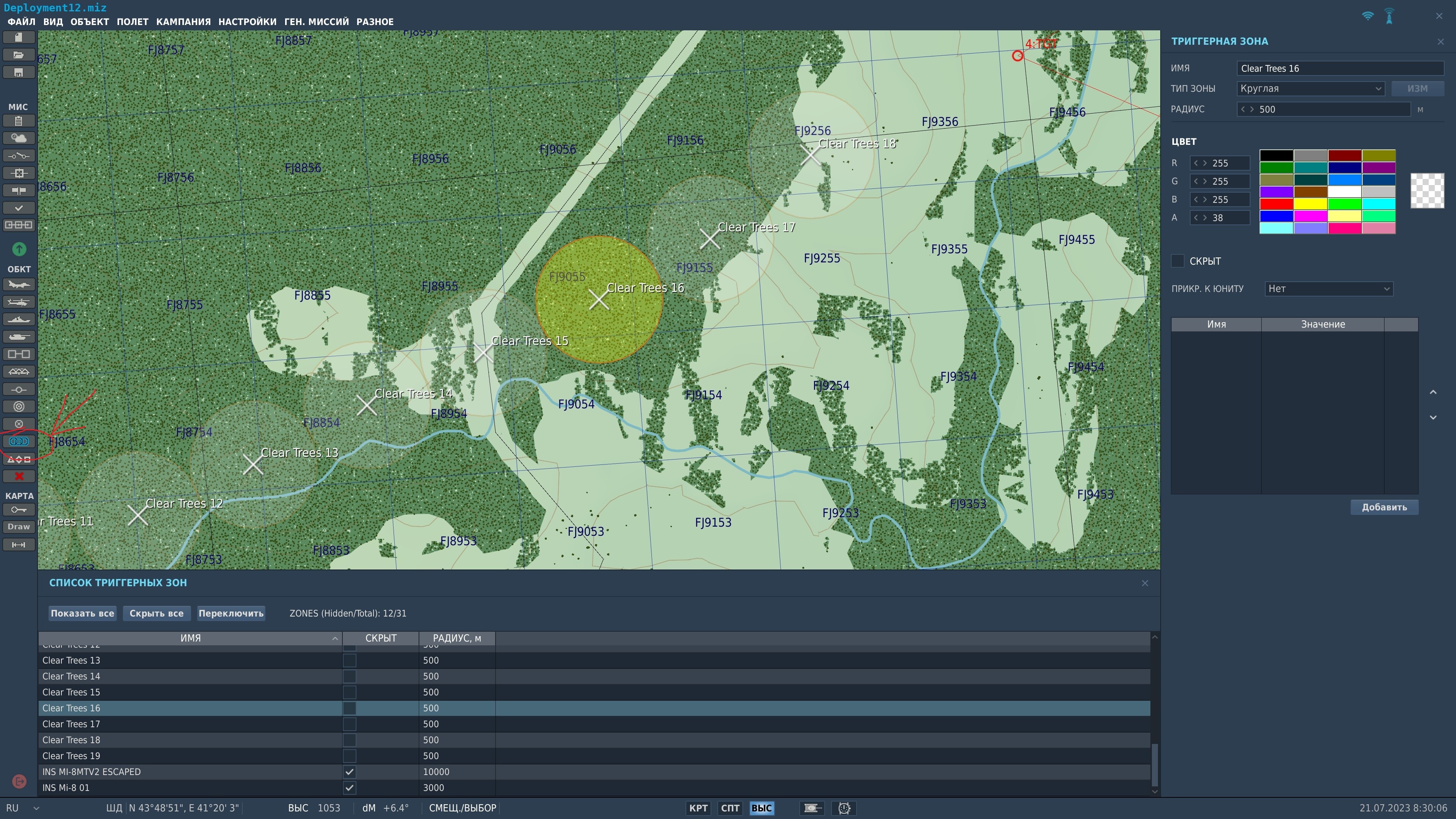The height and width of the screenshot is (819, 1456).
Task: Open the КАМПАНИЯ menu
Action: tap(183, 22)
